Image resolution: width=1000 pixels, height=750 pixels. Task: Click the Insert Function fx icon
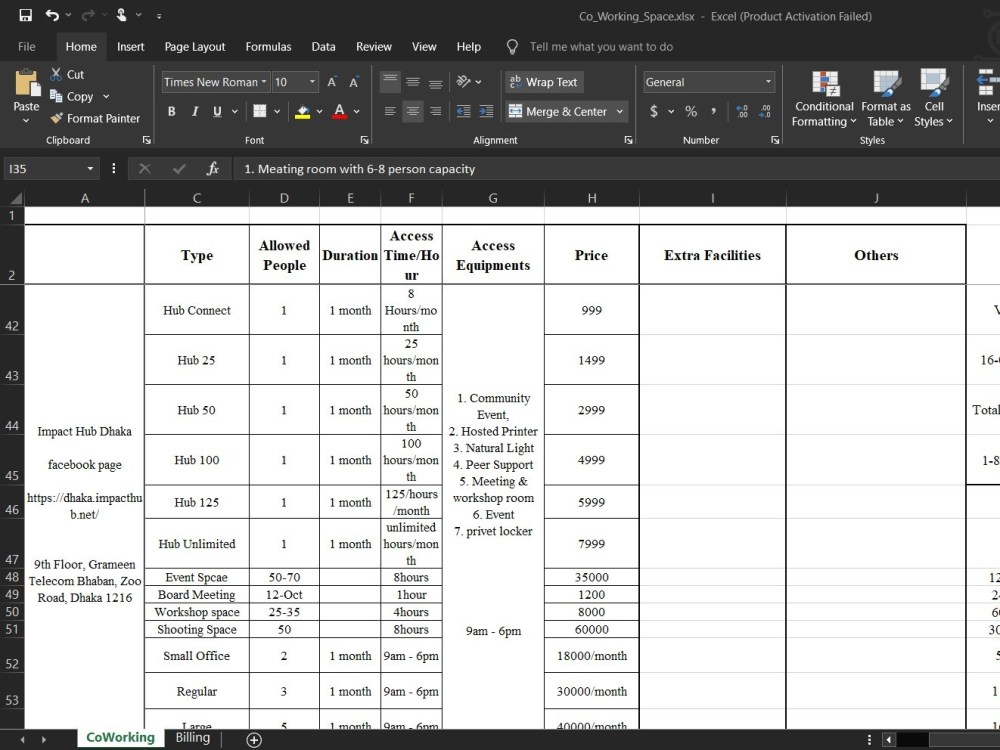click(x=213, y=168)
